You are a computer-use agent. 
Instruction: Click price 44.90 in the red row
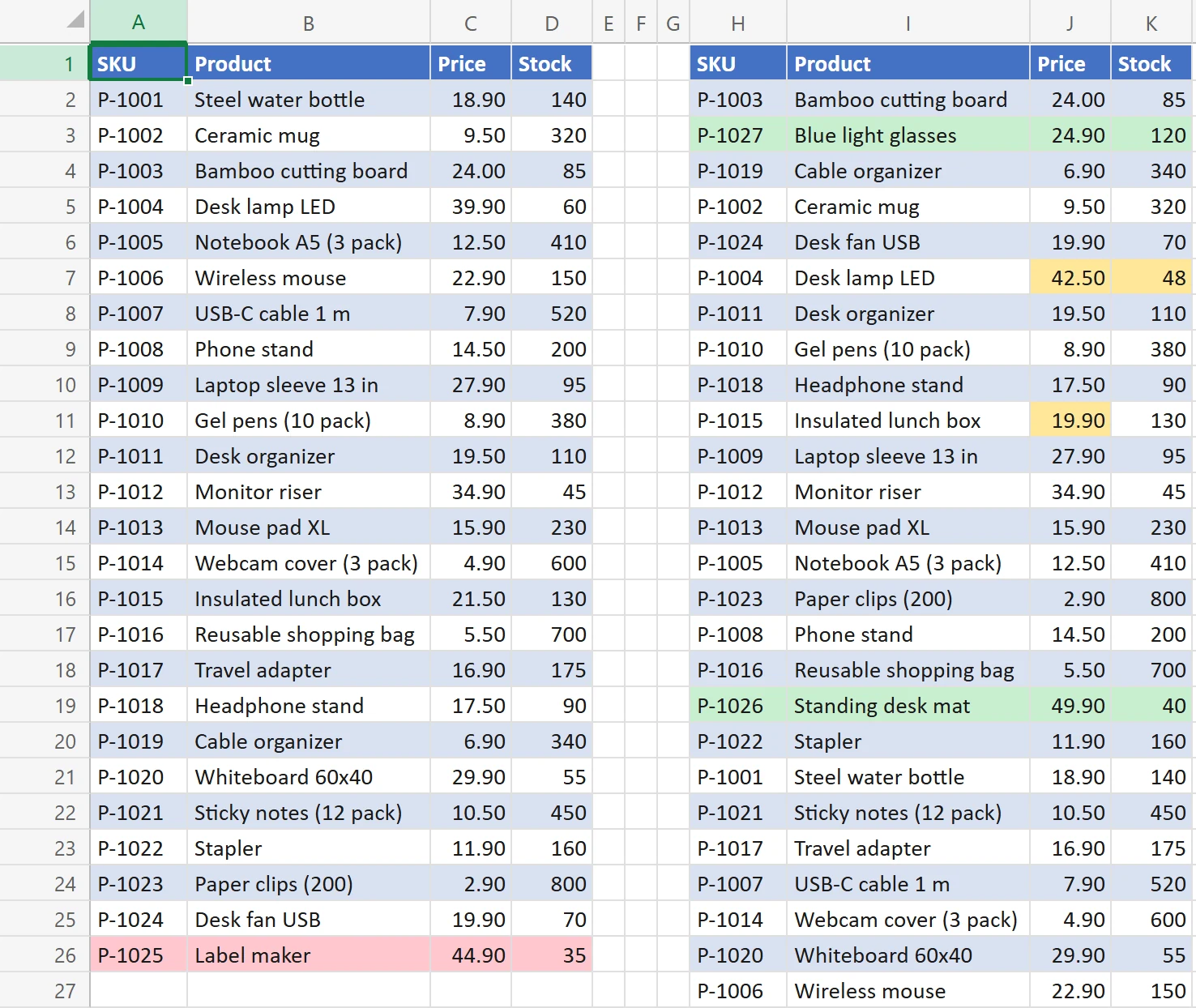click(471, 955)
